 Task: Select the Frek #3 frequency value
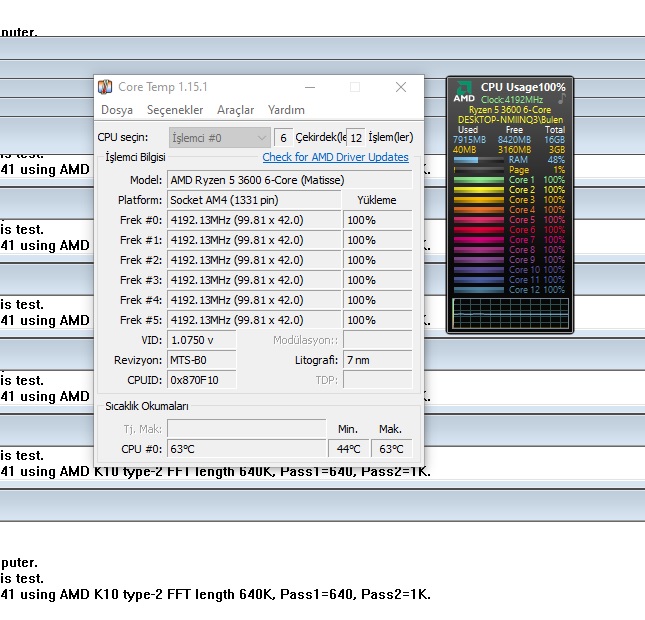pyautogui.click(x=254, y=280)
